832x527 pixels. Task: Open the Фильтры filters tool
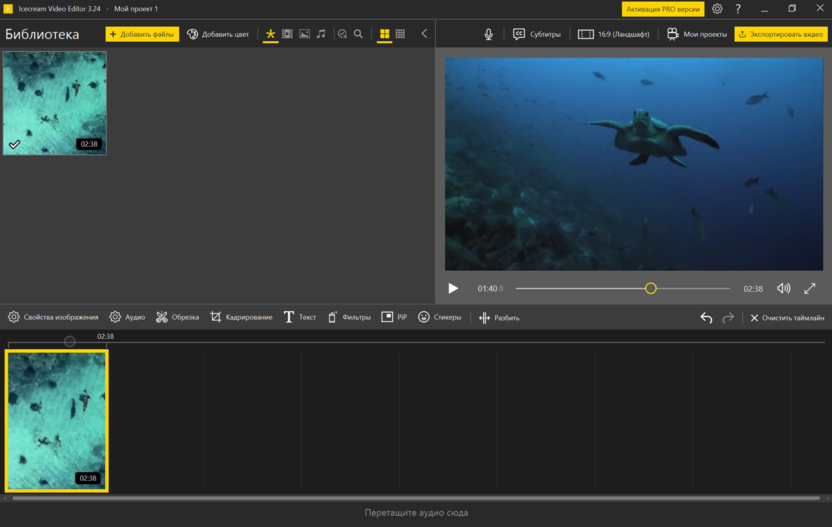click(349, 317)
